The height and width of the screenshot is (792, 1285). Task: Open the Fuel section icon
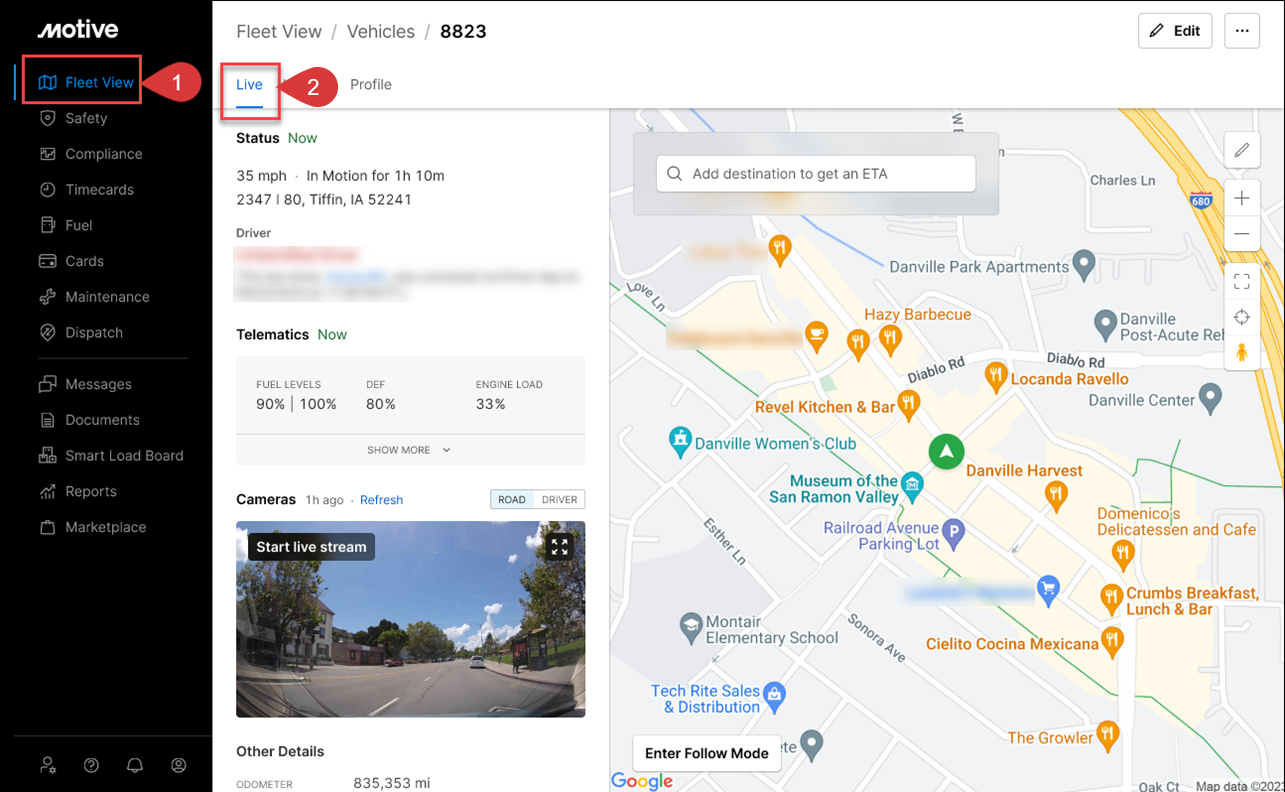pos(47,225)
